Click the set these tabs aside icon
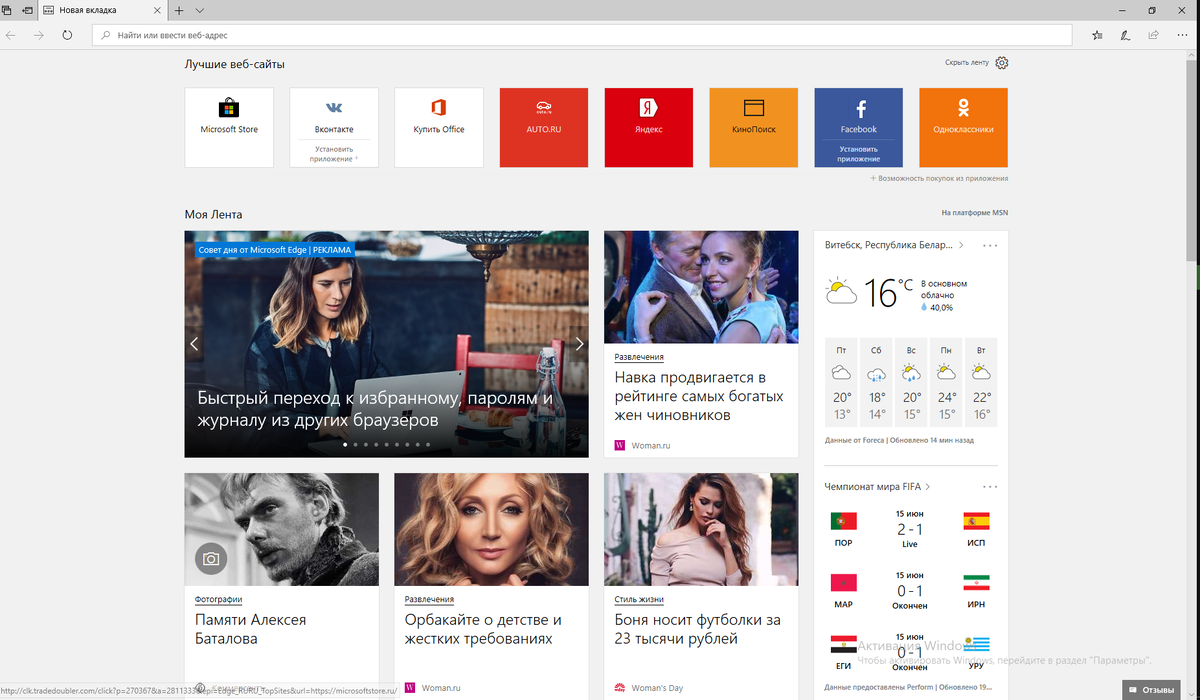1200x700 pixels. [x=26, y=10]
